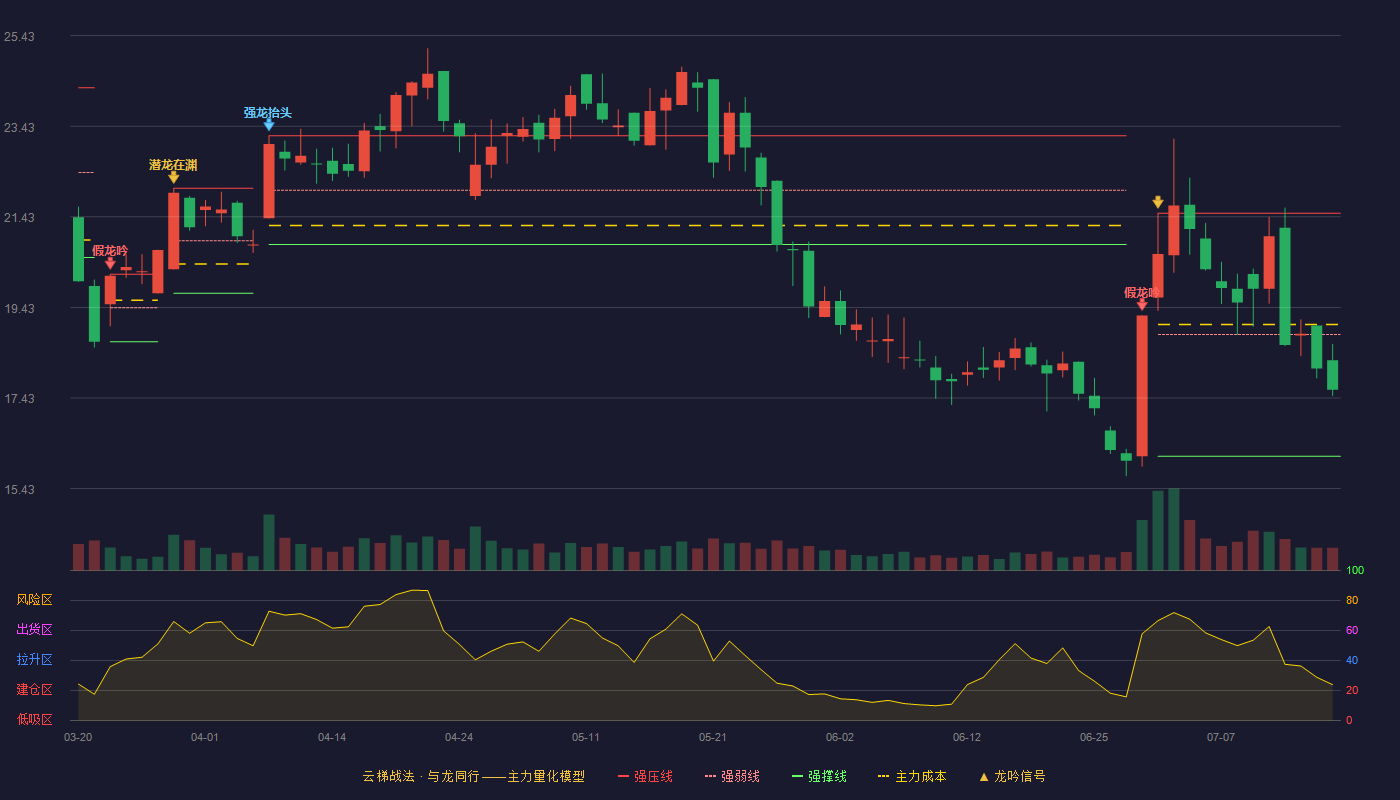Image resolution: width=1400 pixels, height=800 pixels.
Task: Click the 23.43 price axis label
Action: (x=19, y=128)
